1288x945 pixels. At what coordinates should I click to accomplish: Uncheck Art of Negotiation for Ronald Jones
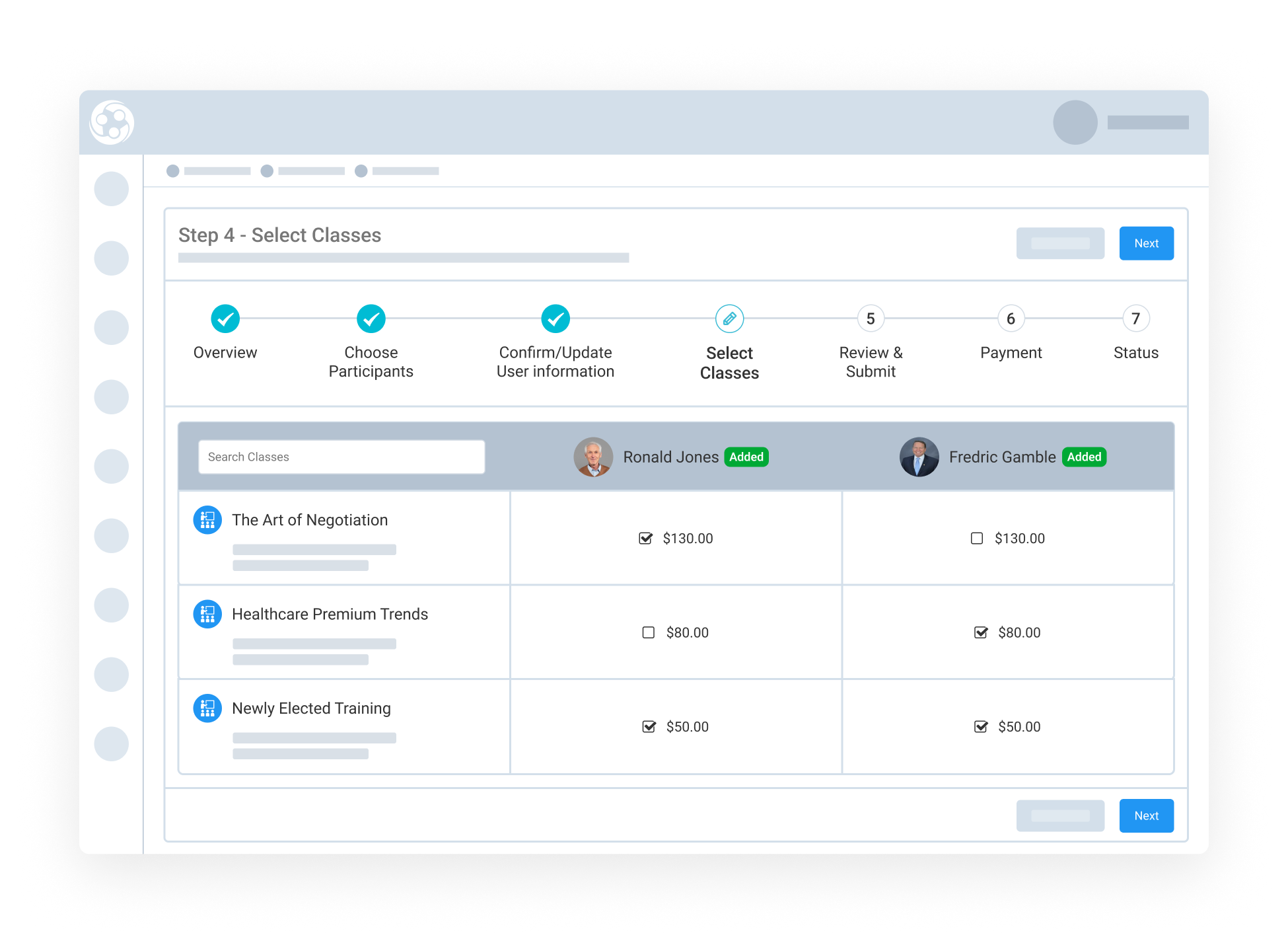[645, 538]
